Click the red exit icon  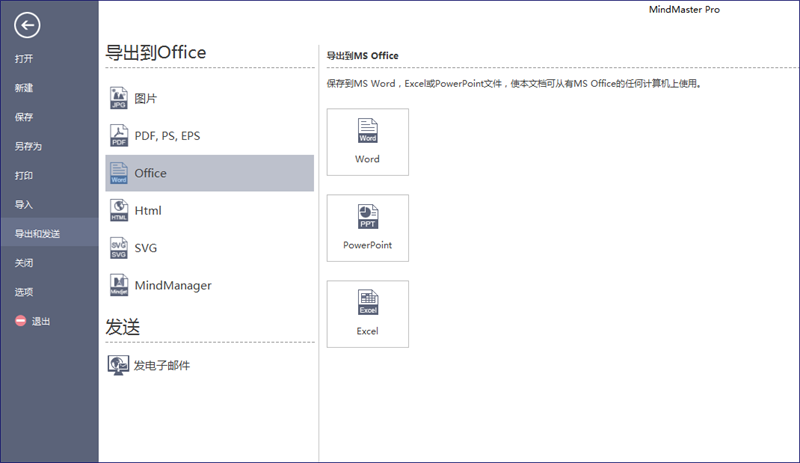point(20,321)
